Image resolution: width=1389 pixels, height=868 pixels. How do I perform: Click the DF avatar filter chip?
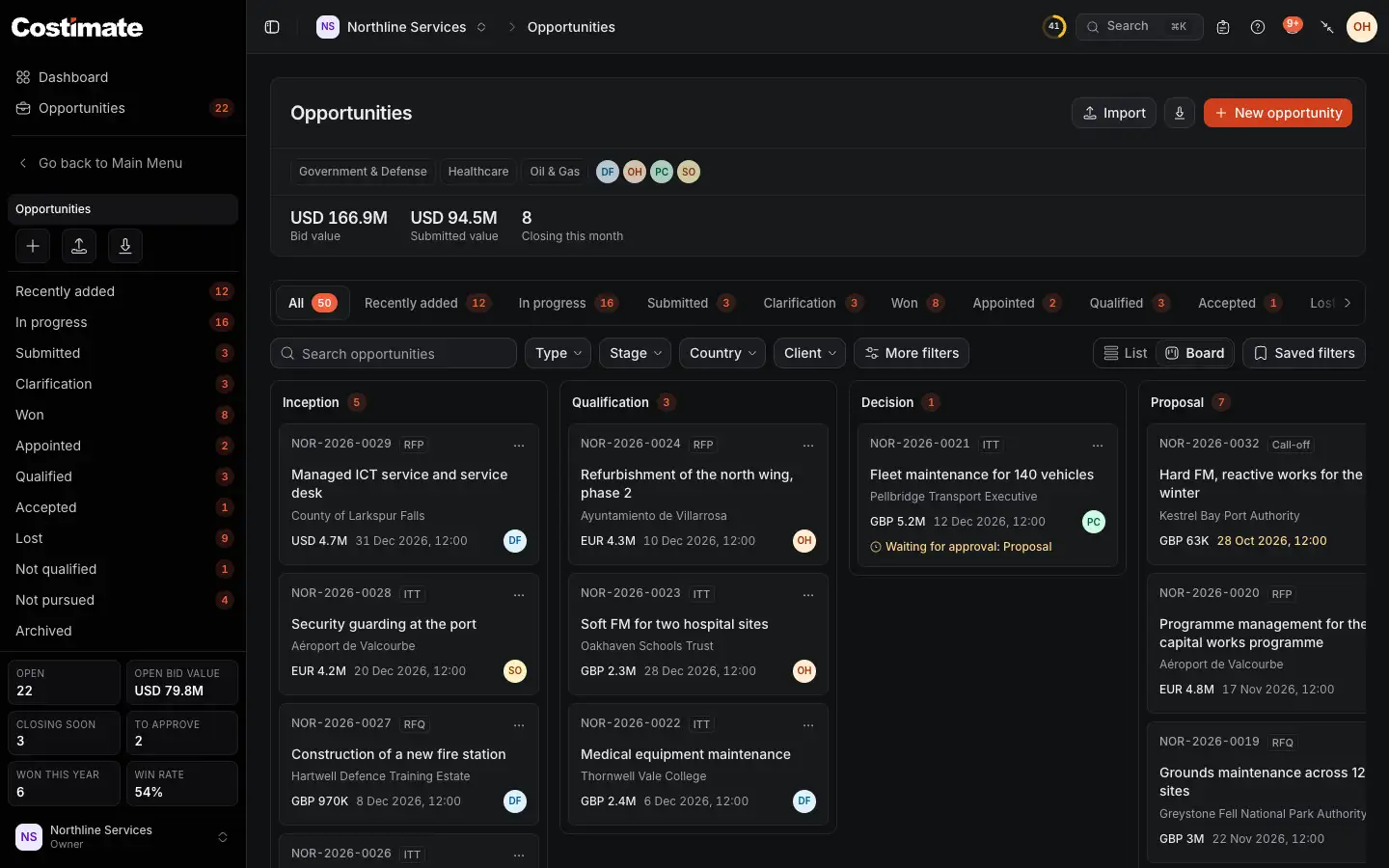click(608, 172)
